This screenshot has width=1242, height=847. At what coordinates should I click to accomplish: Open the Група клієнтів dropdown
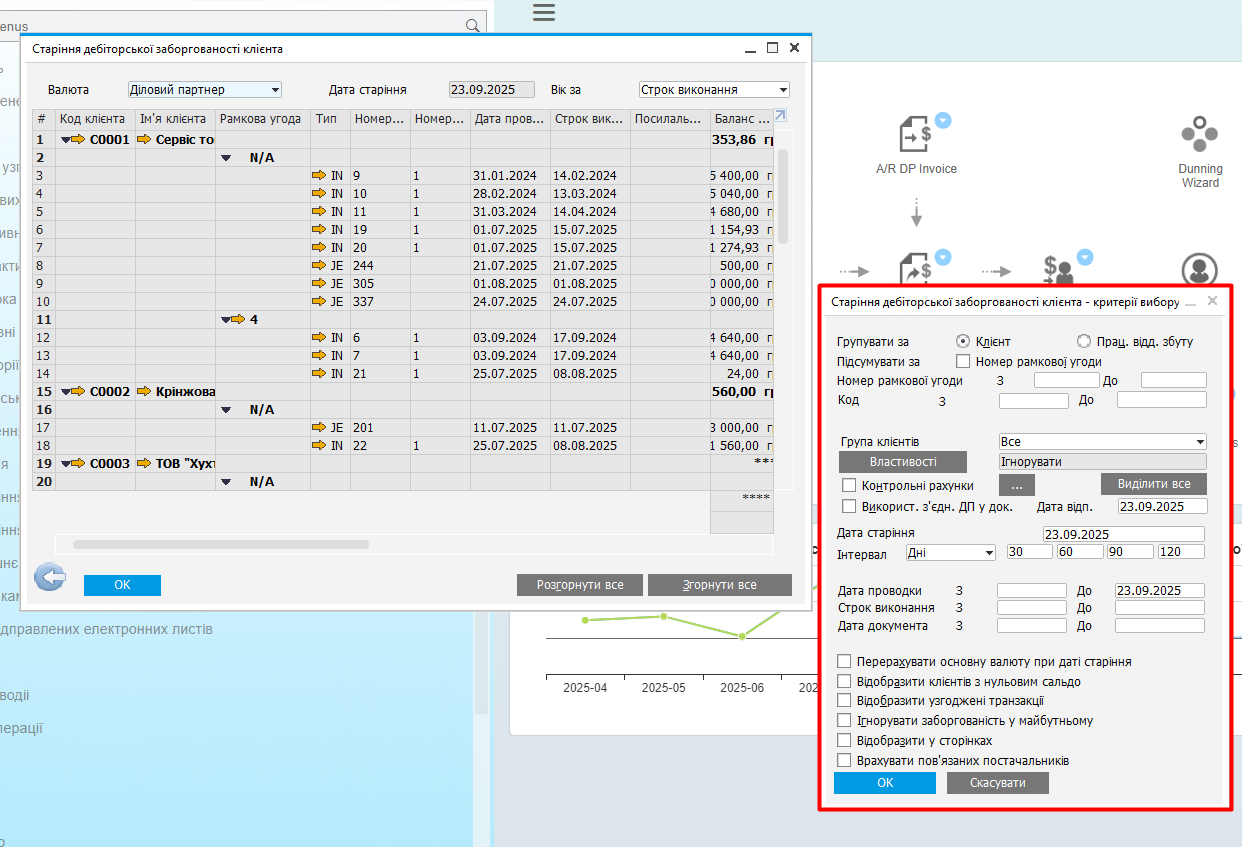coord(1102,442)
